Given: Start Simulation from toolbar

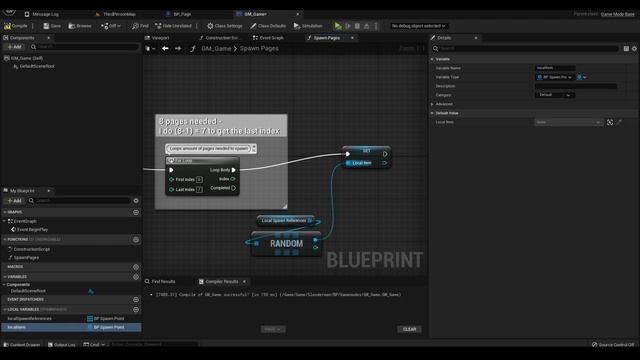Looking at the screenshot, I should pyautogui.click(x=308, y=26).
